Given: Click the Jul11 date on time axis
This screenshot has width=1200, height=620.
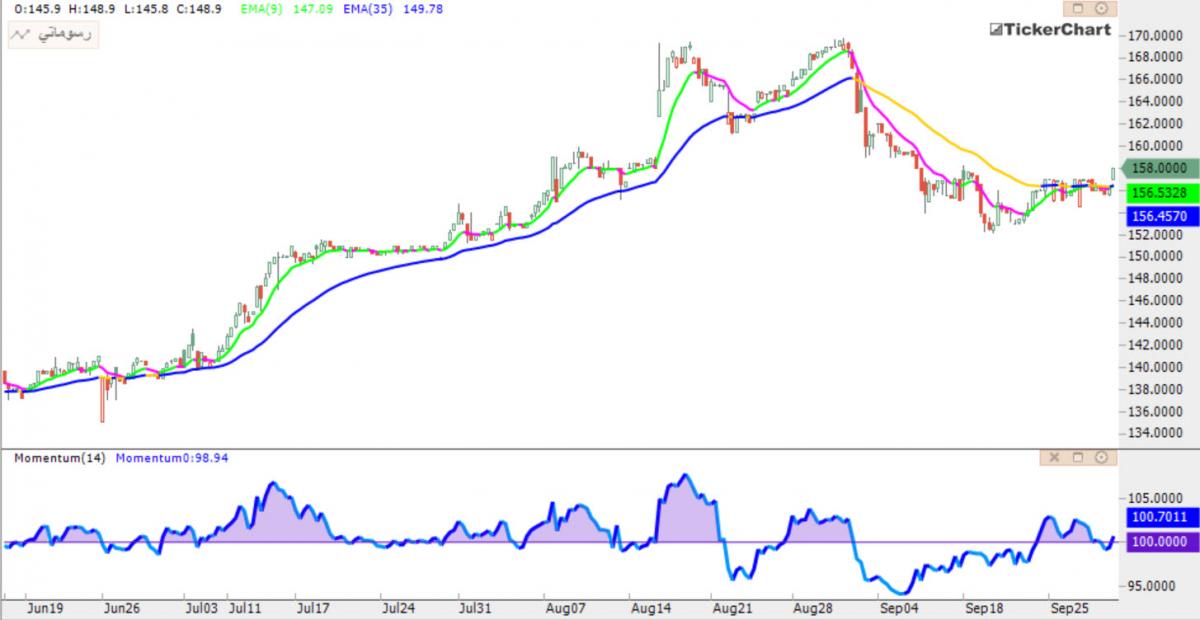Looking at the screenshot, I should 246,607.
